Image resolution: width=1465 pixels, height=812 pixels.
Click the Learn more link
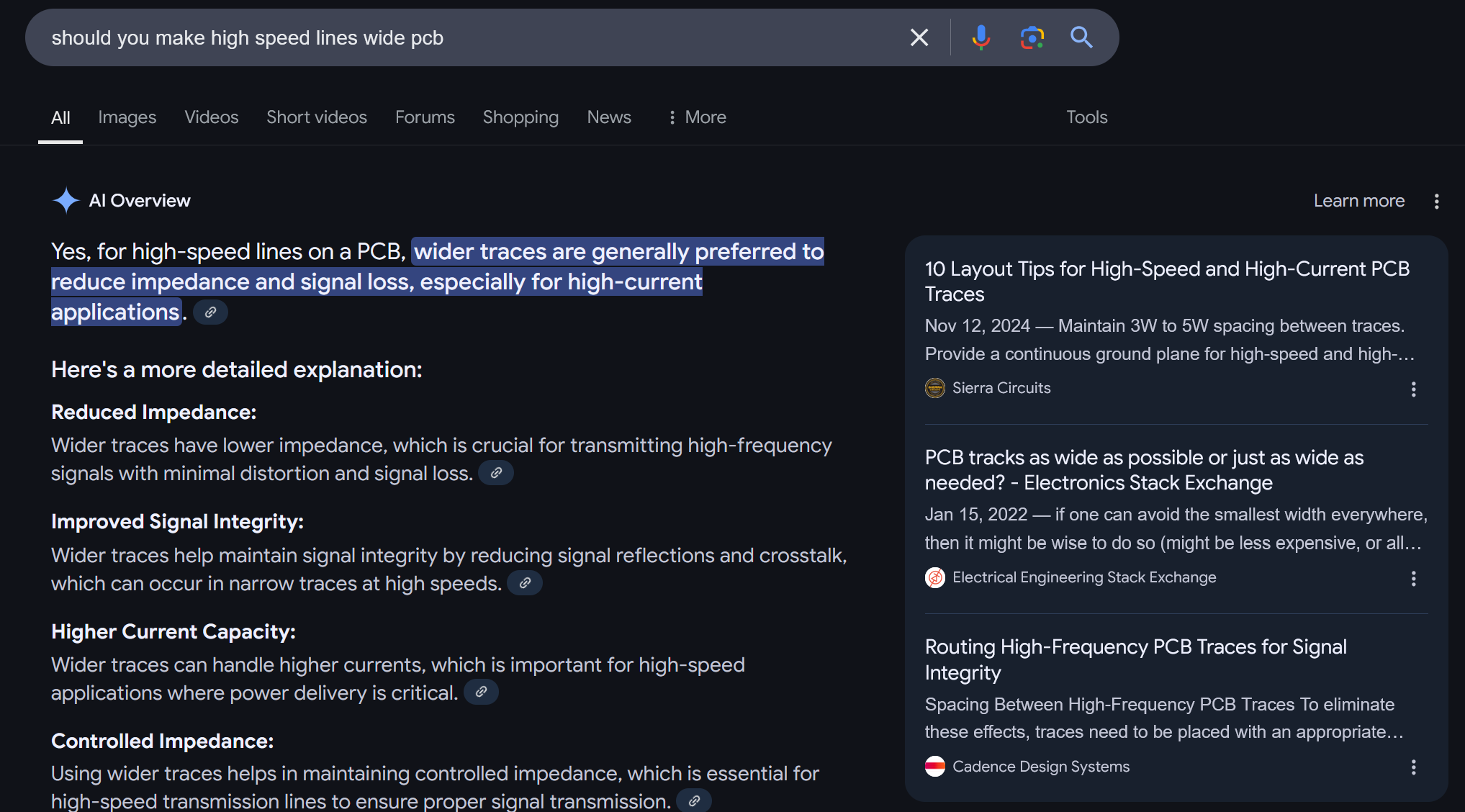[x=1358, y=201]
